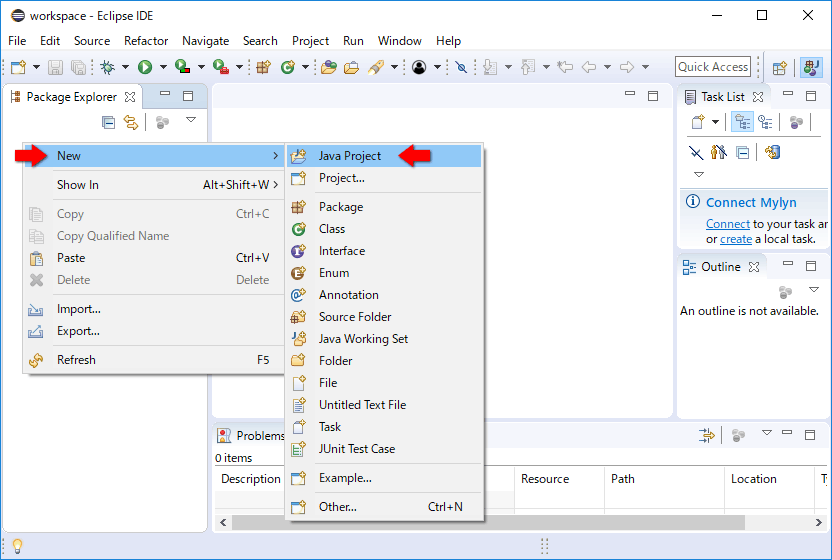Screen dimensions: 832x560
Task: Click the Save All toolbar icon
Action: click(x=79, y=67)
